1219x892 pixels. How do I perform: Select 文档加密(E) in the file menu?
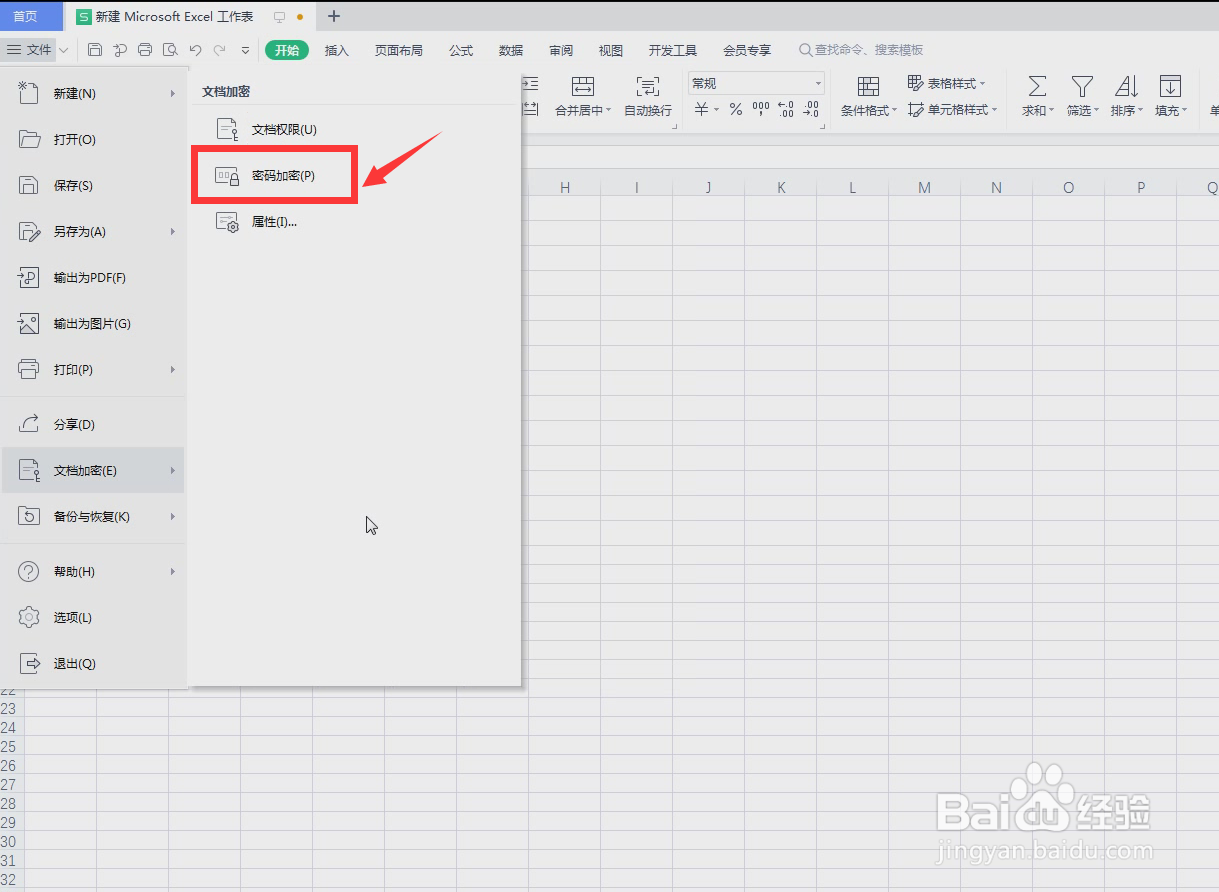(95, 470)
